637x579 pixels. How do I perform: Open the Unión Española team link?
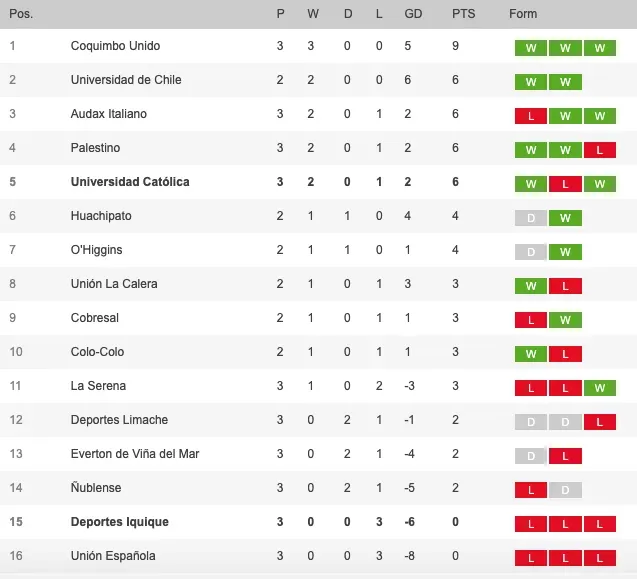(113, 556)
